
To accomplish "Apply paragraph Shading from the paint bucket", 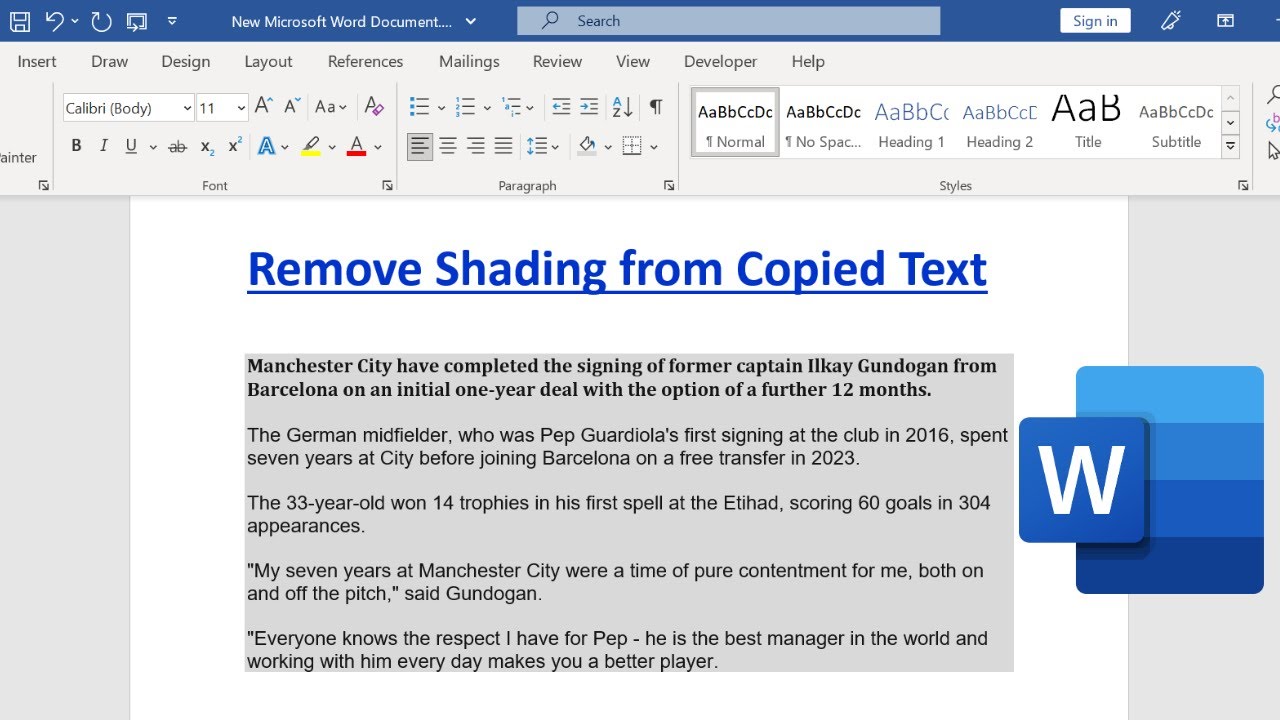I will [587, 146].
